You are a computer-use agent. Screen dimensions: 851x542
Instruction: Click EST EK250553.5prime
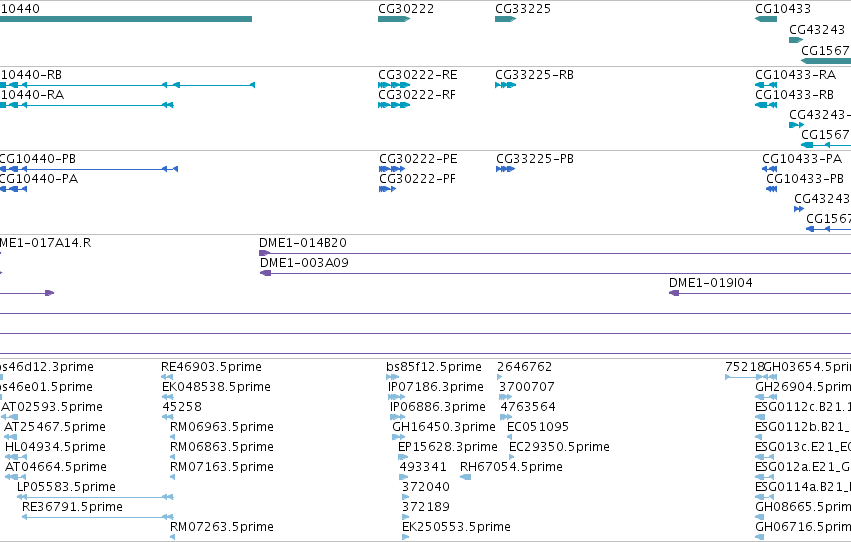[x=456, y=527]
